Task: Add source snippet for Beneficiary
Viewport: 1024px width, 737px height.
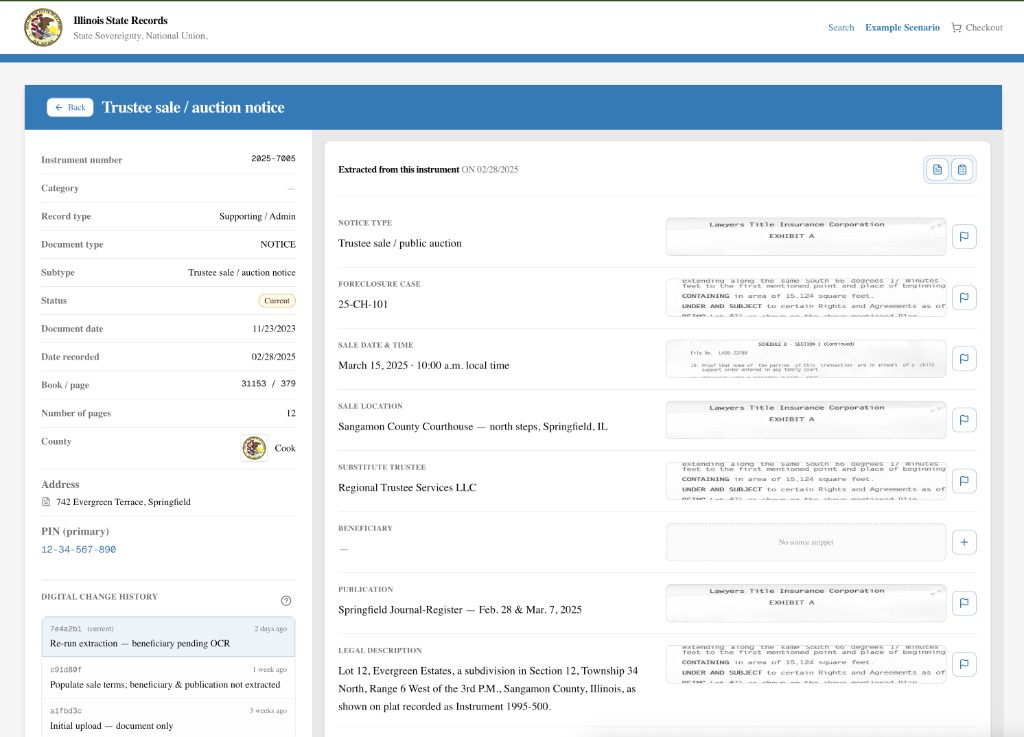Action: pyautogui.click(x=964, y=542)
